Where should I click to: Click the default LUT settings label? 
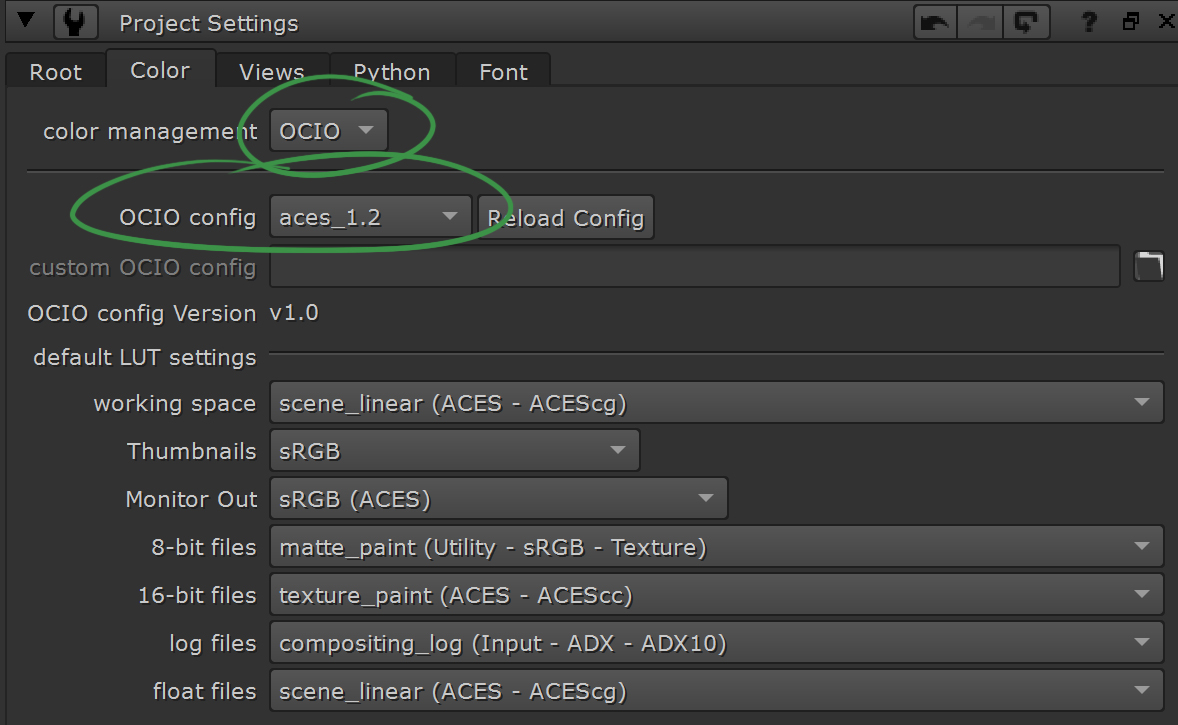click(x=145, y=358)
